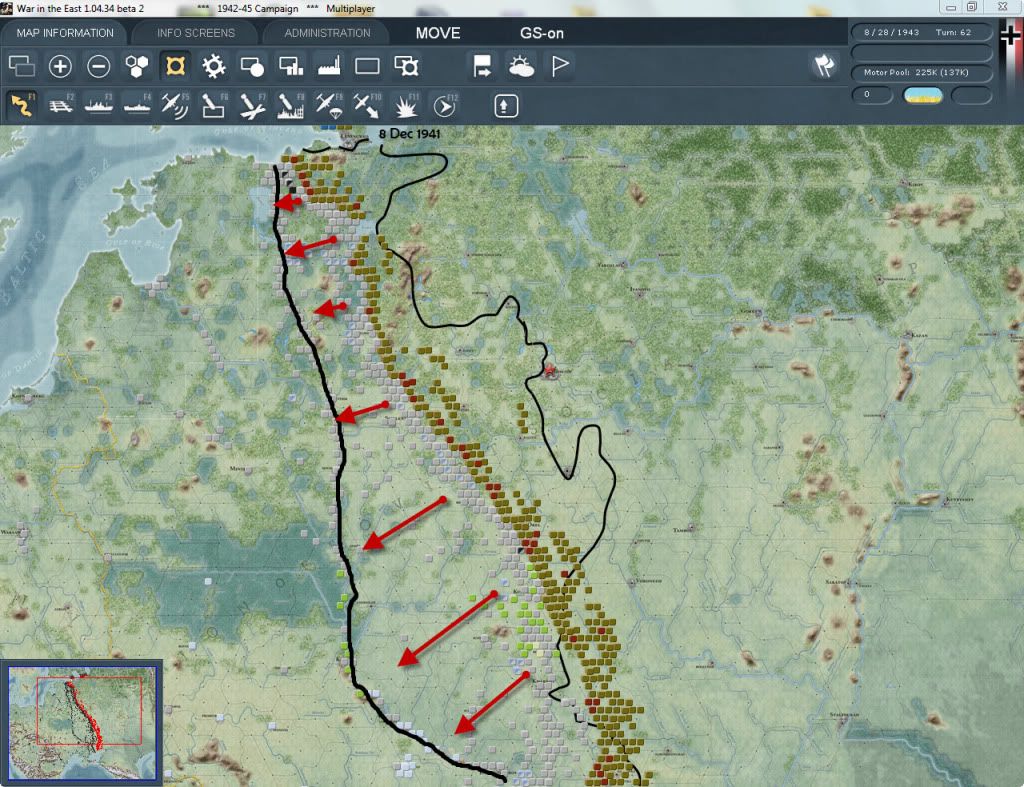Click the empty rectangle outline icon
Image resolution: width=1024 pixels, height=787 pixels.
click(x=367, y=66)
